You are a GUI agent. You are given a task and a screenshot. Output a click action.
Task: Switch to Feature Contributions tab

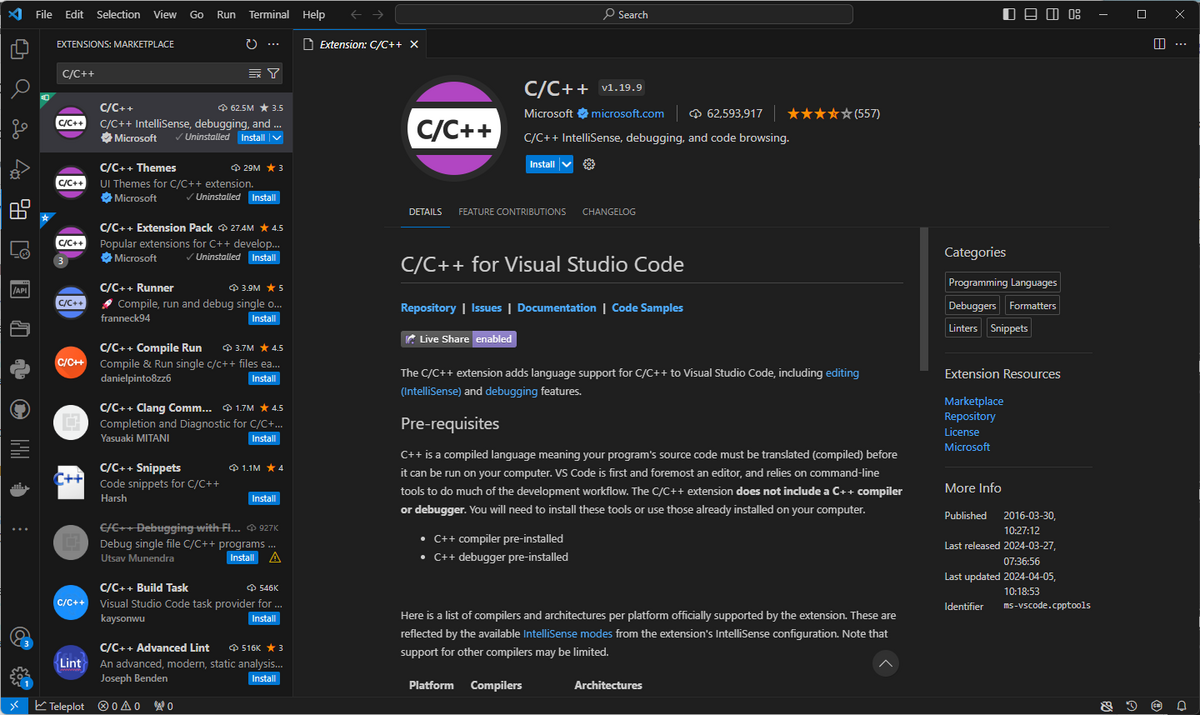512,212
